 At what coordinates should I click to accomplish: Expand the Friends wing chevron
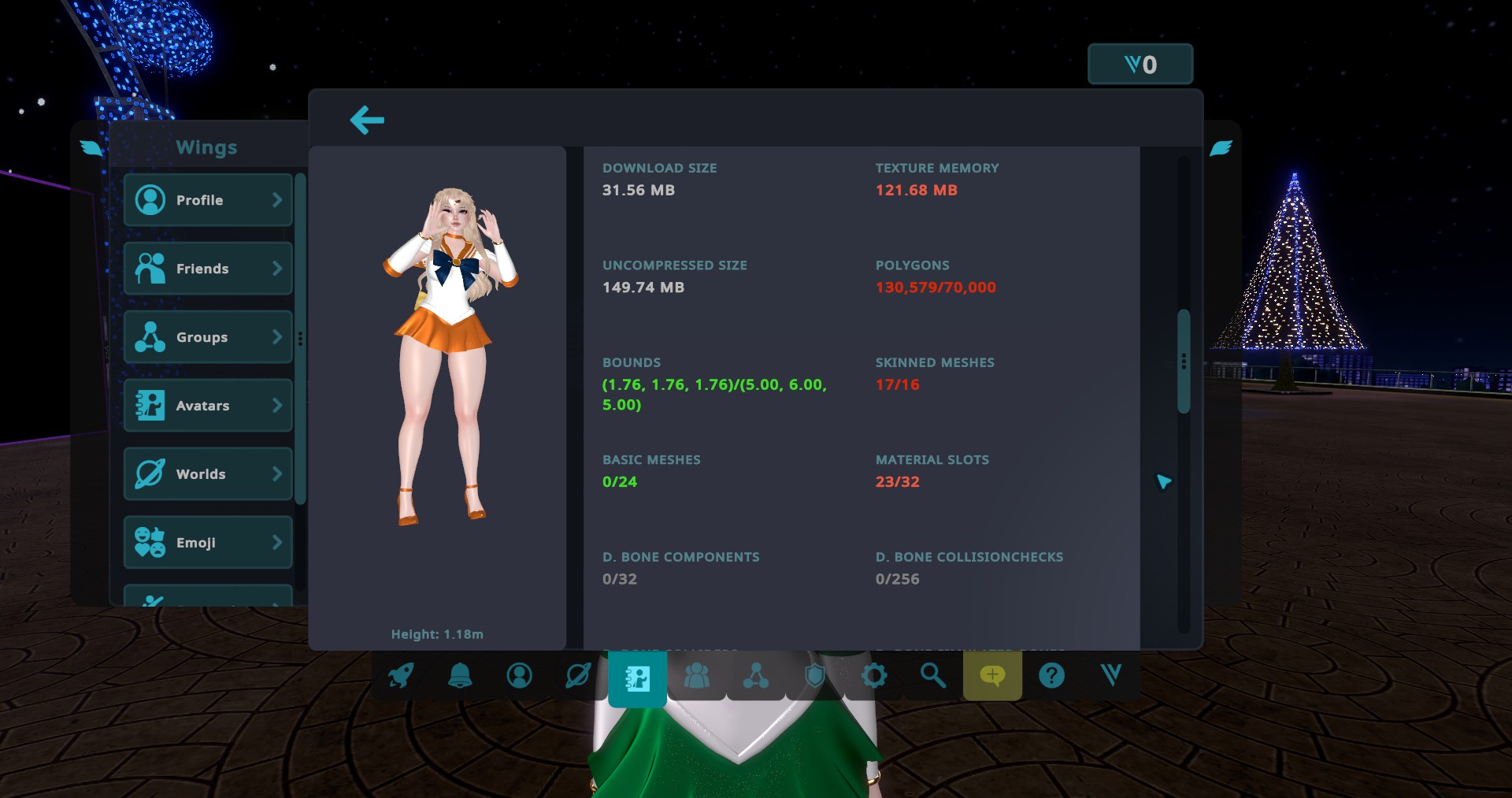coord(277,269)
